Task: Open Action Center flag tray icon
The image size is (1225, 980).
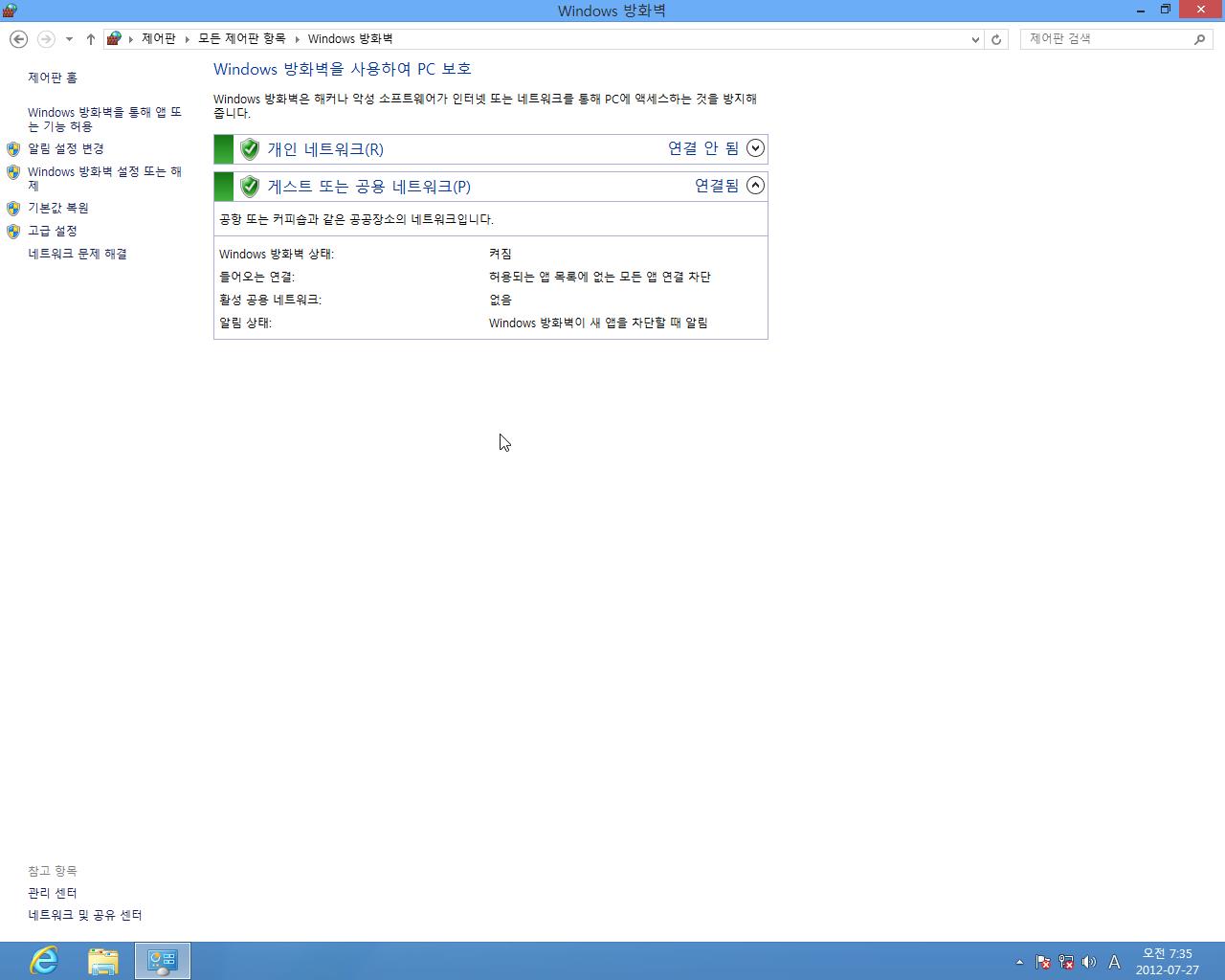Action: click(1043, 962)
